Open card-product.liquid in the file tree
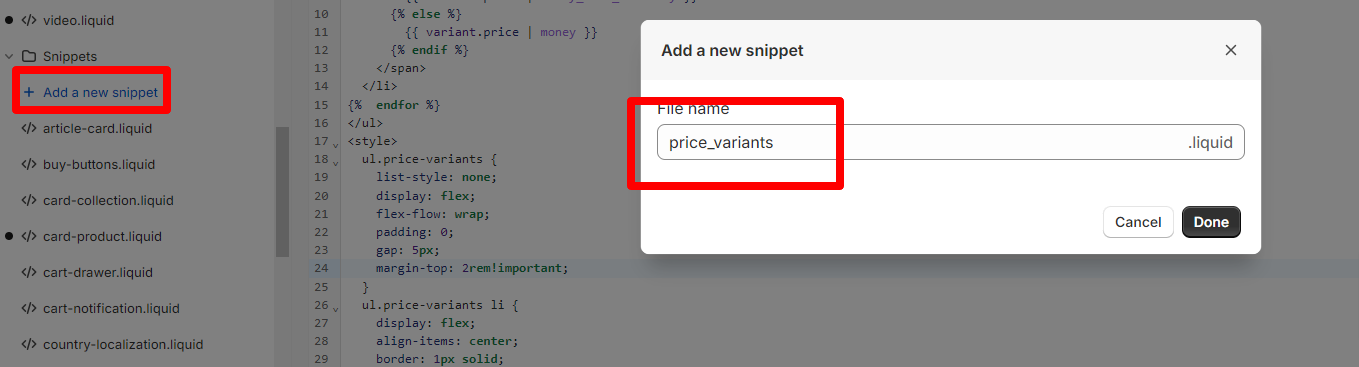 [x=102, y=236]
